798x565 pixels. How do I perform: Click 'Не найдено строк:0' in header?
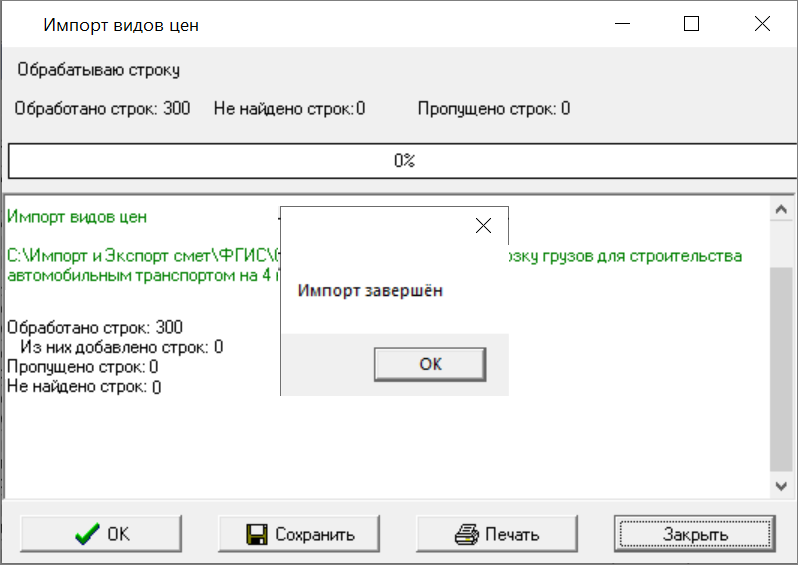tap(289, 108)
